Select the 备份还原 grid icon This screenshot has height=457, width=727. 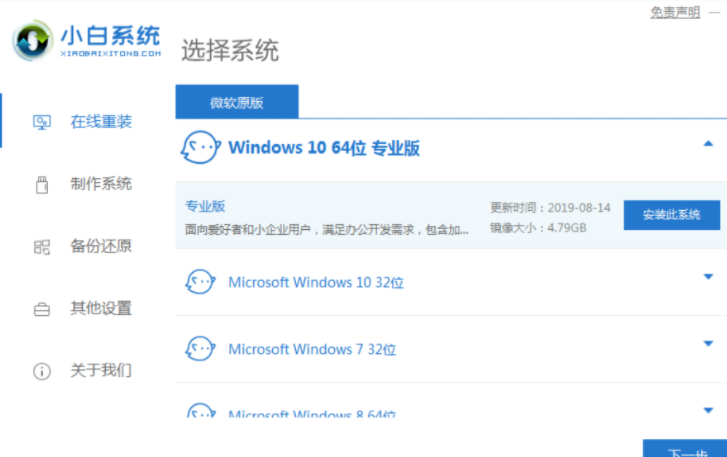(42, 247)
